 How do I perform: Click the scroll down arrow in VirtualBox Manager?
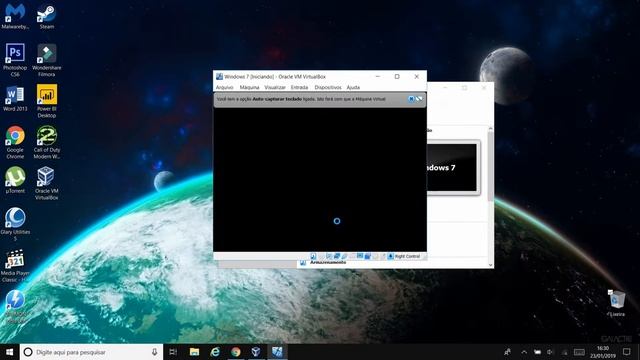click(x=490, y=265)
